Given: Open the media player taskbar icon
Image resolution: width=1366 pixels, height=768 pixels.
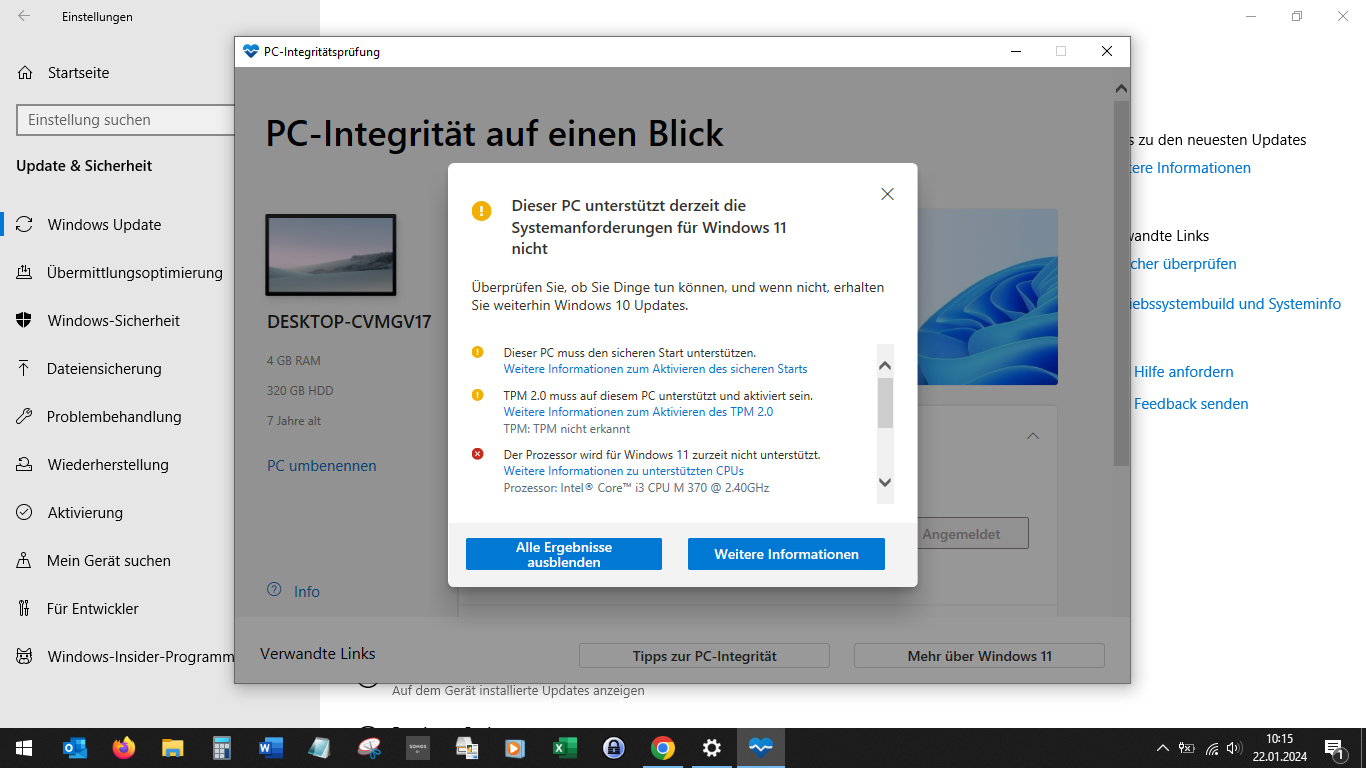Looking at the screenshot, I should pos(516,748).
